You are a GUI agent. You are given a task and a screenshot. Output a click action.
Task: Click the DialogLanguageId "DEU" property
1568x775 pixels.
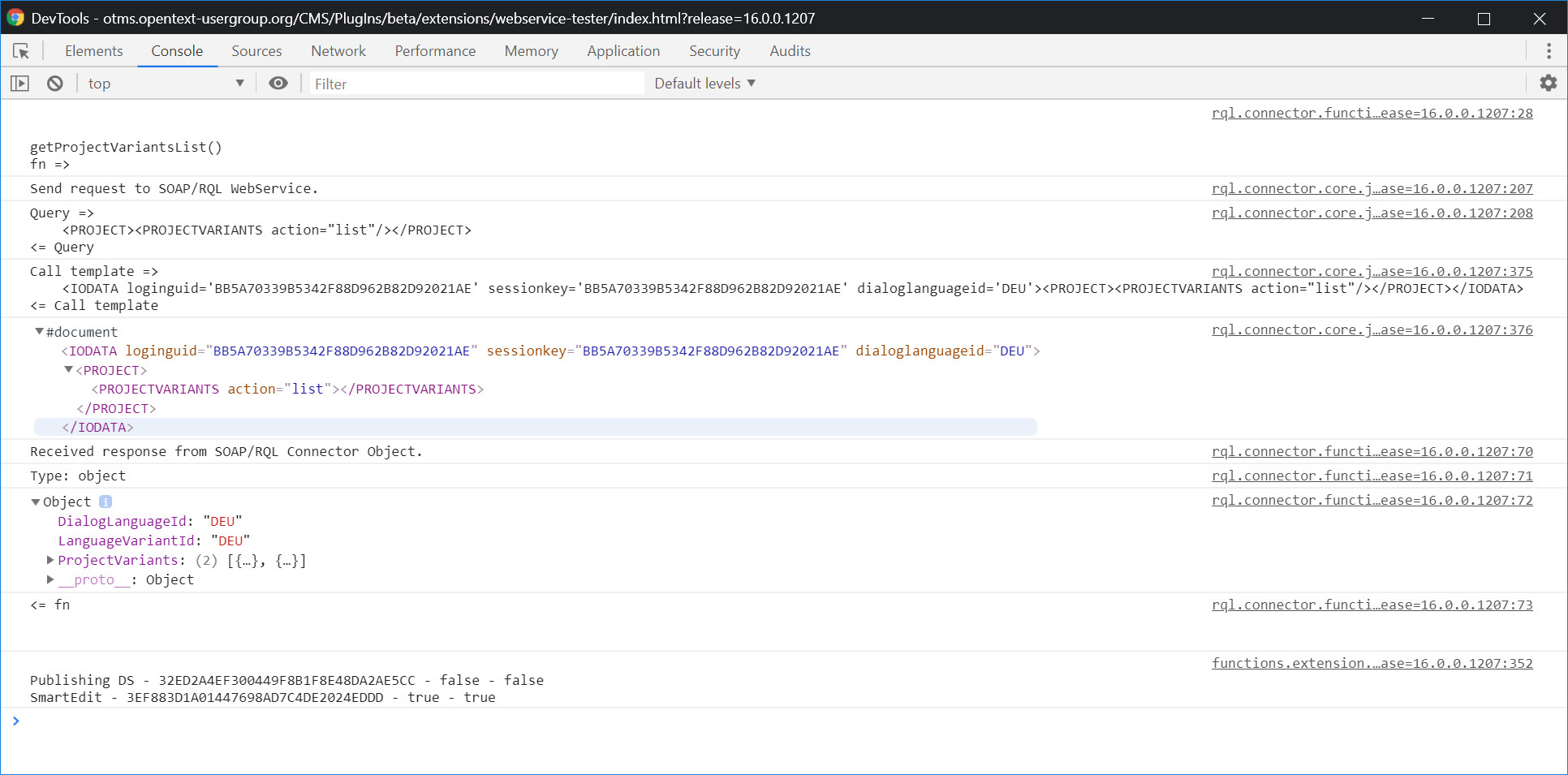tap(150, 521)
